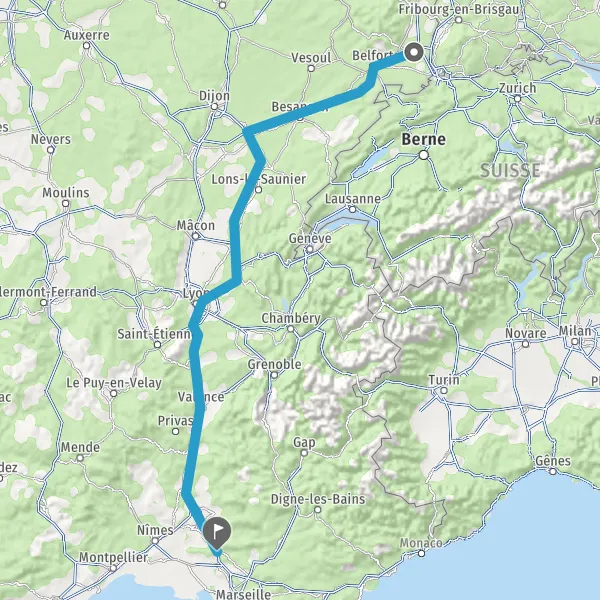The height and width of the screenshot is (600, 600).
Task: Click the Genève city marker
Action: 310,250
